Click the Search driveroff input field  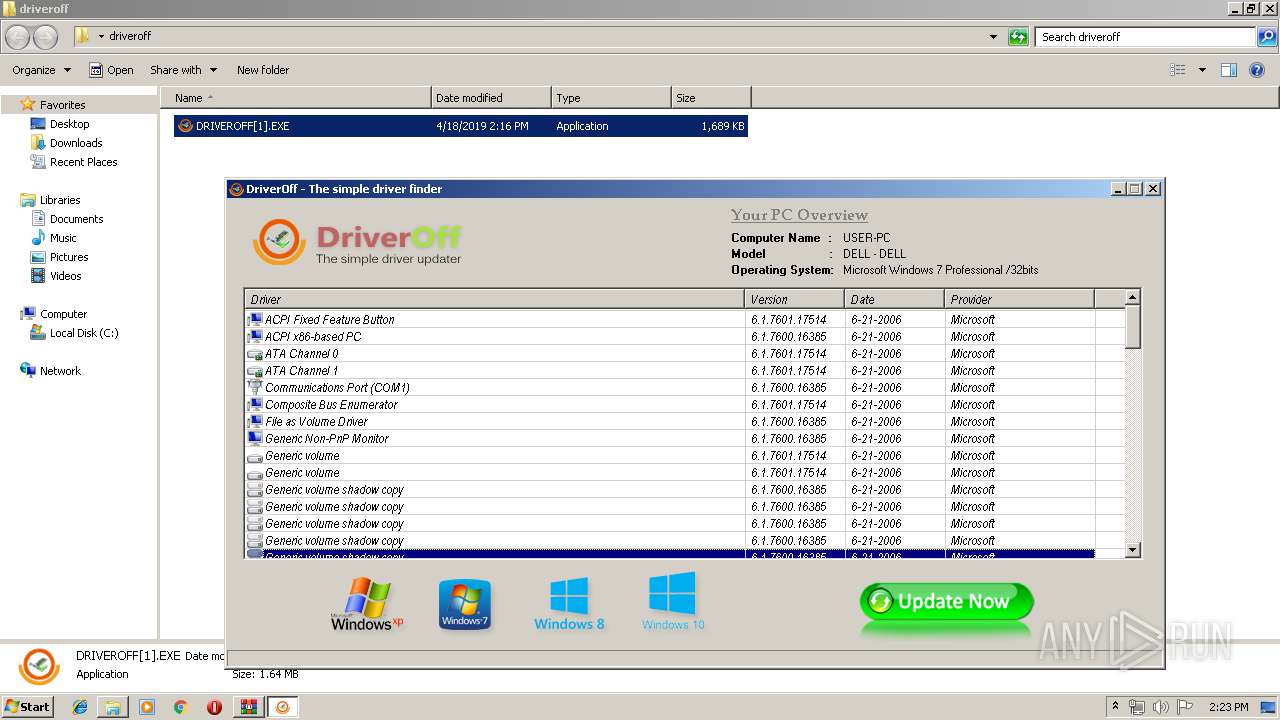tap(1146, 37)
